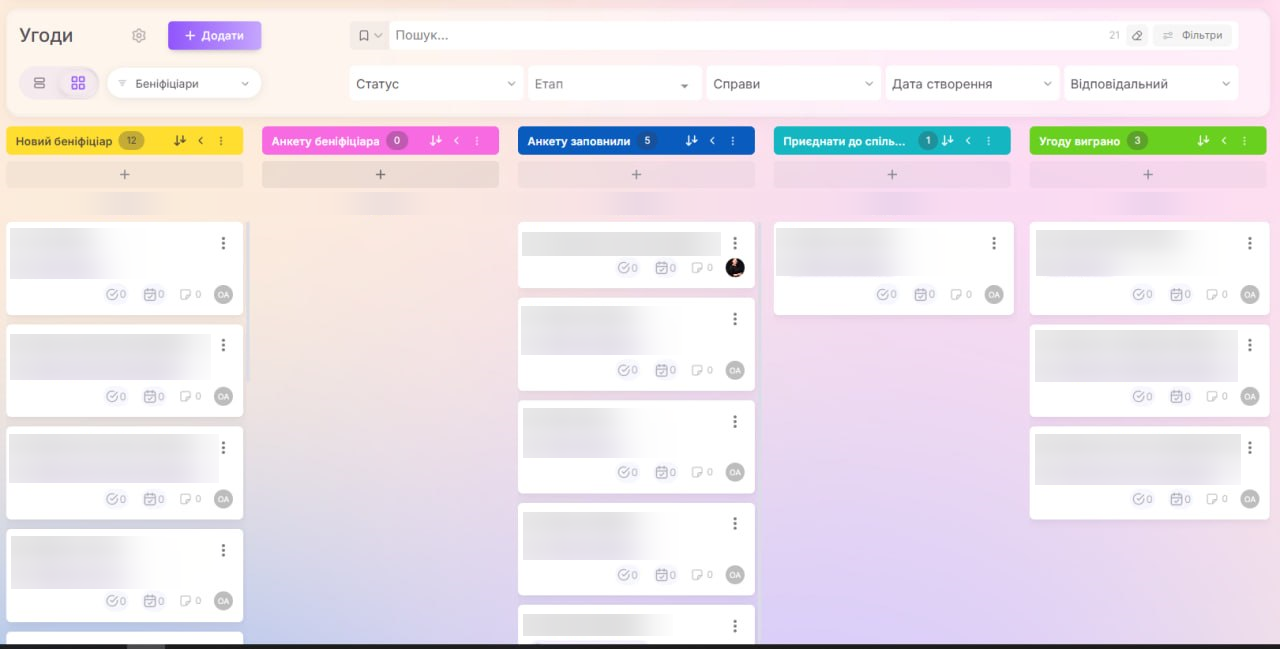Add a deal to Анкету заповнили column

636,174
